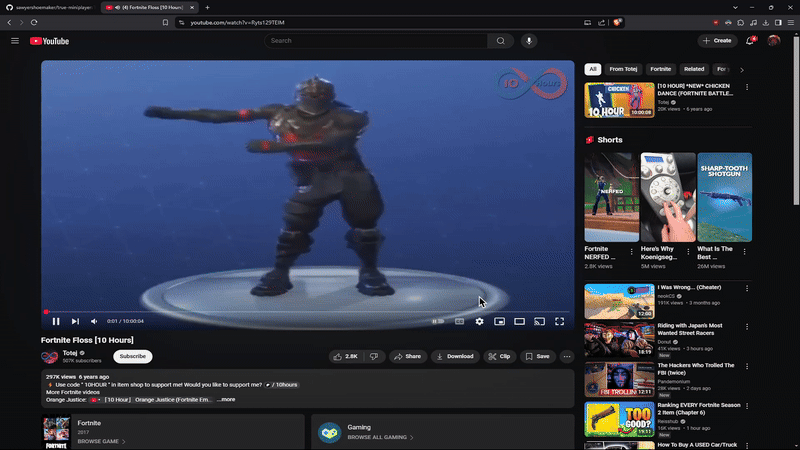Open Chicken Dance 10 hour video thumbnail
800x450 pixels.
click(x=619, y=100)
